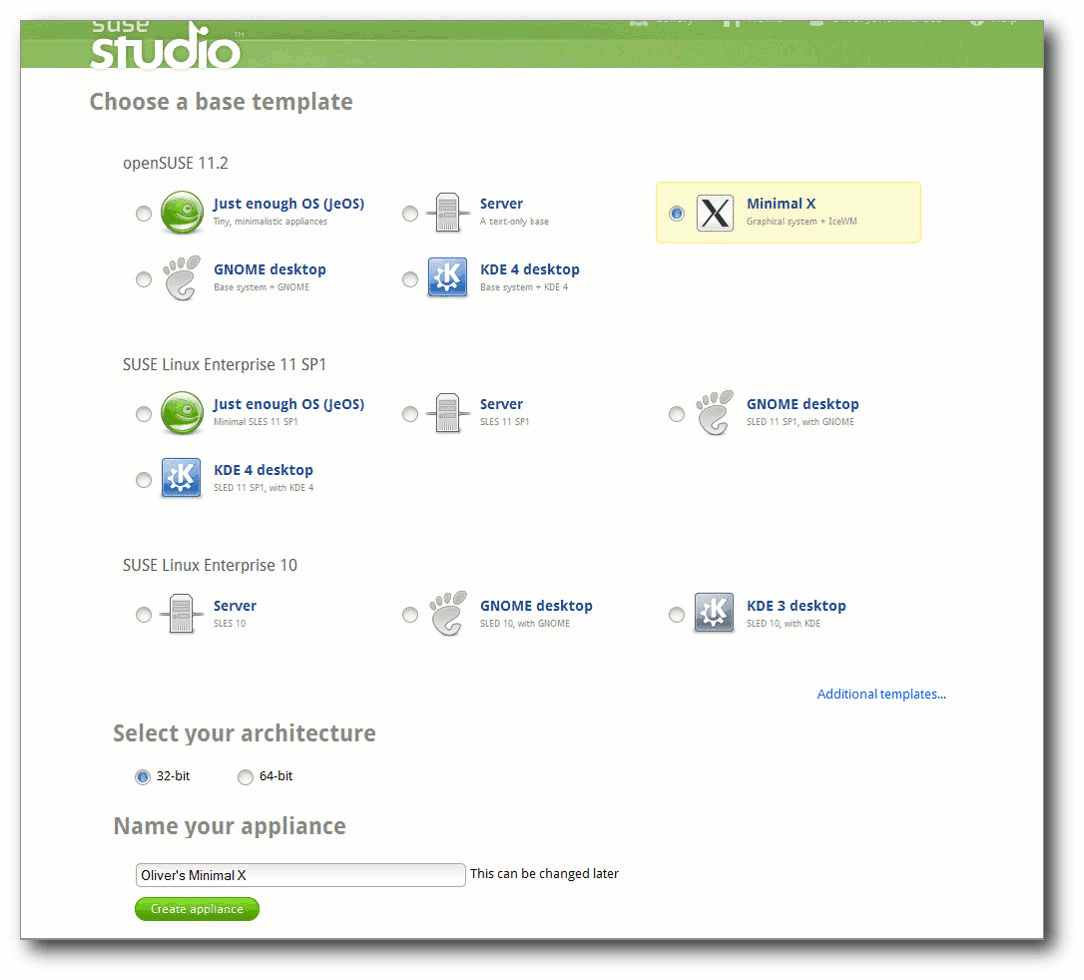Screen dimensions: 1084x980
Task: Click the Enterprise 10 GNOME desktop title
Action: pyautogui.click(x=536, y=605)
